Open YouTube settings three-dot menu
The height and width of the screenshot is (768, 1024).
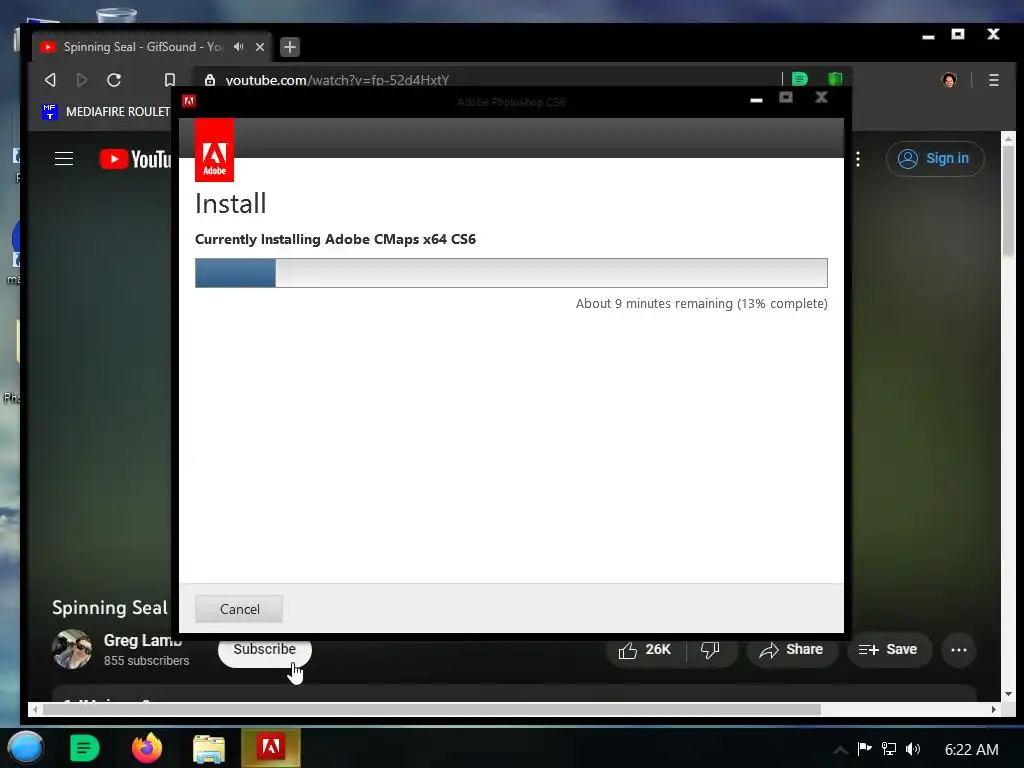[x=858, y=159]
